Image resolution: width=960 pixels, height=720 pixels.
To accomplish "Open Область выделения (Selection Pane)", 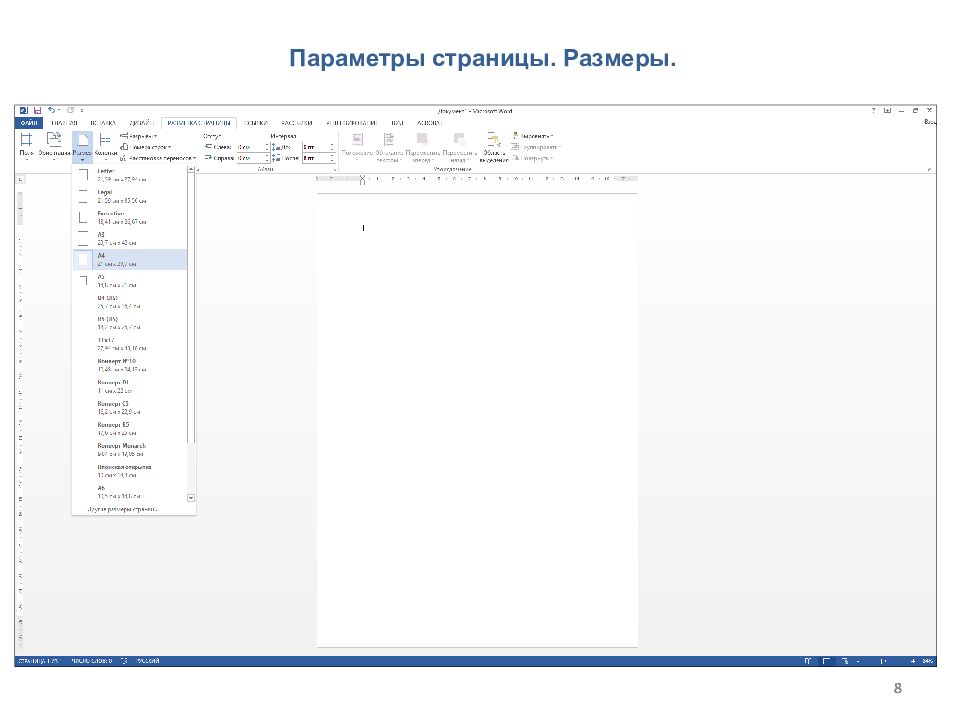I will [x=493, y=147].
